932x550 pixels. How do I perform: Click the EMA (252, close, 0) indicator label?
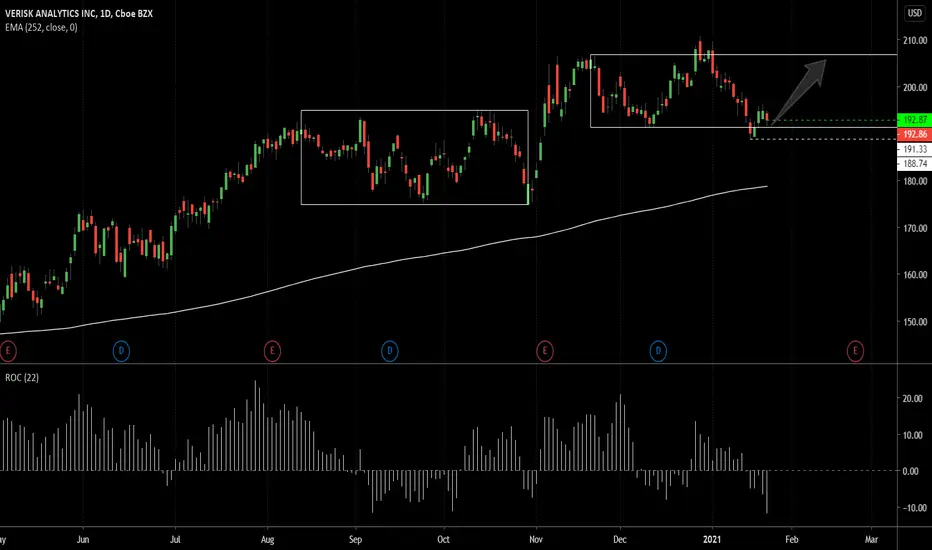point(41,27)
